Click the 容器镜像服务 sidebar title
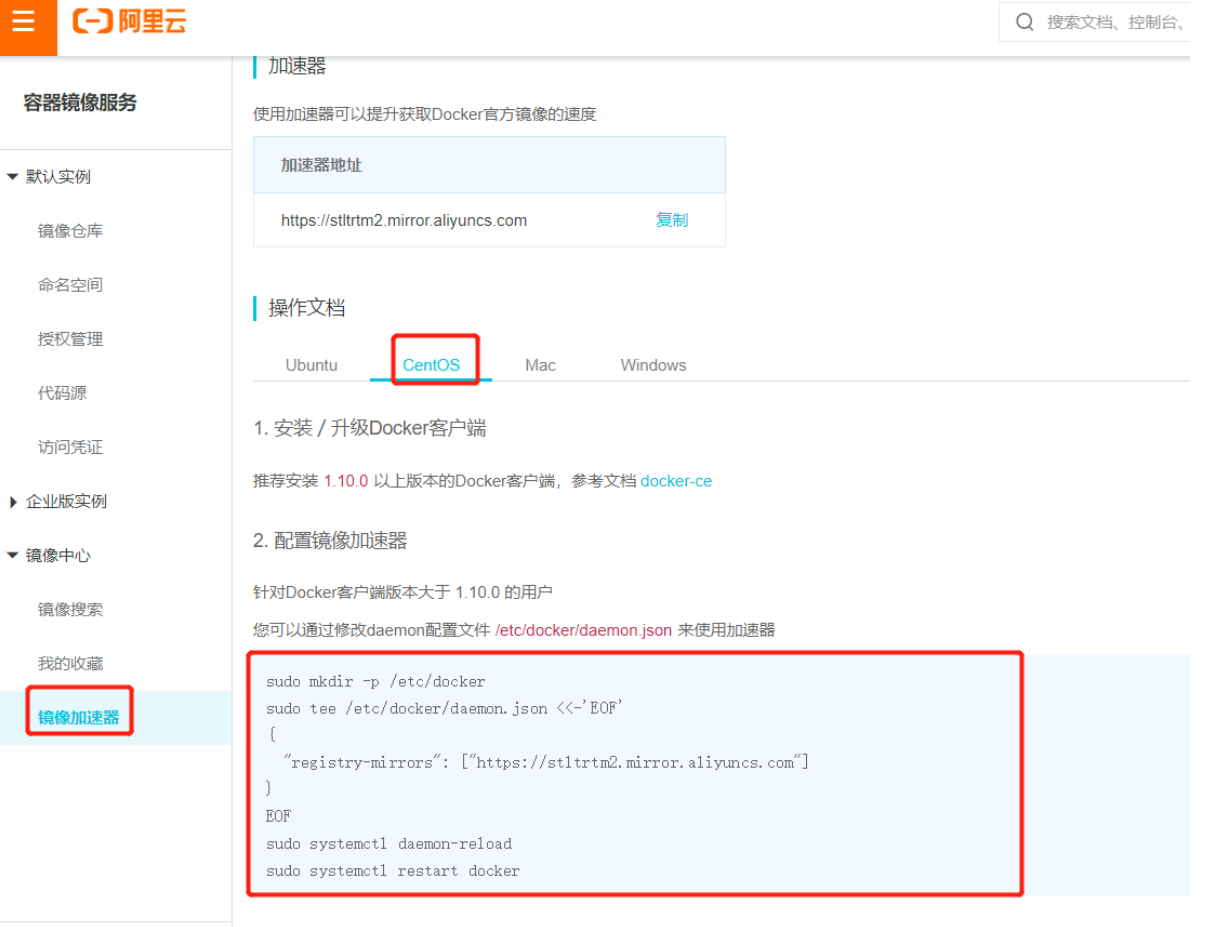1214x927 pixels. pos(80,102)
